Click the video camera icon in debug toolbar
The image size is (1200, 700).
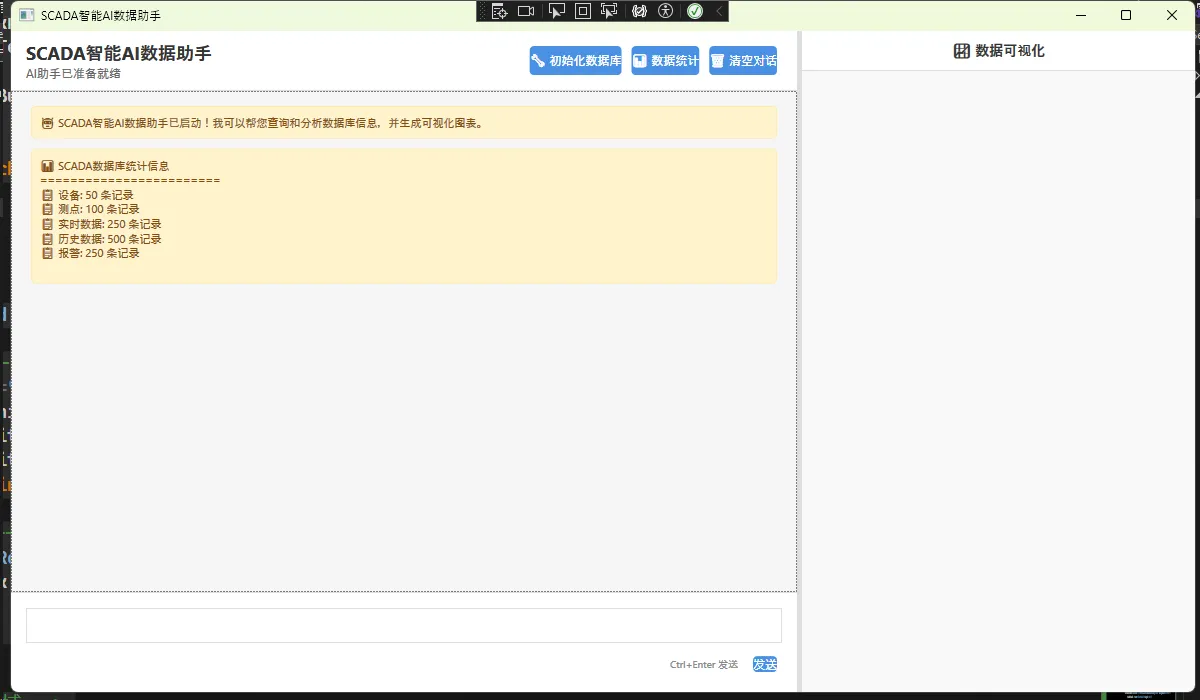pyautogui.click(x=526, y=11)
